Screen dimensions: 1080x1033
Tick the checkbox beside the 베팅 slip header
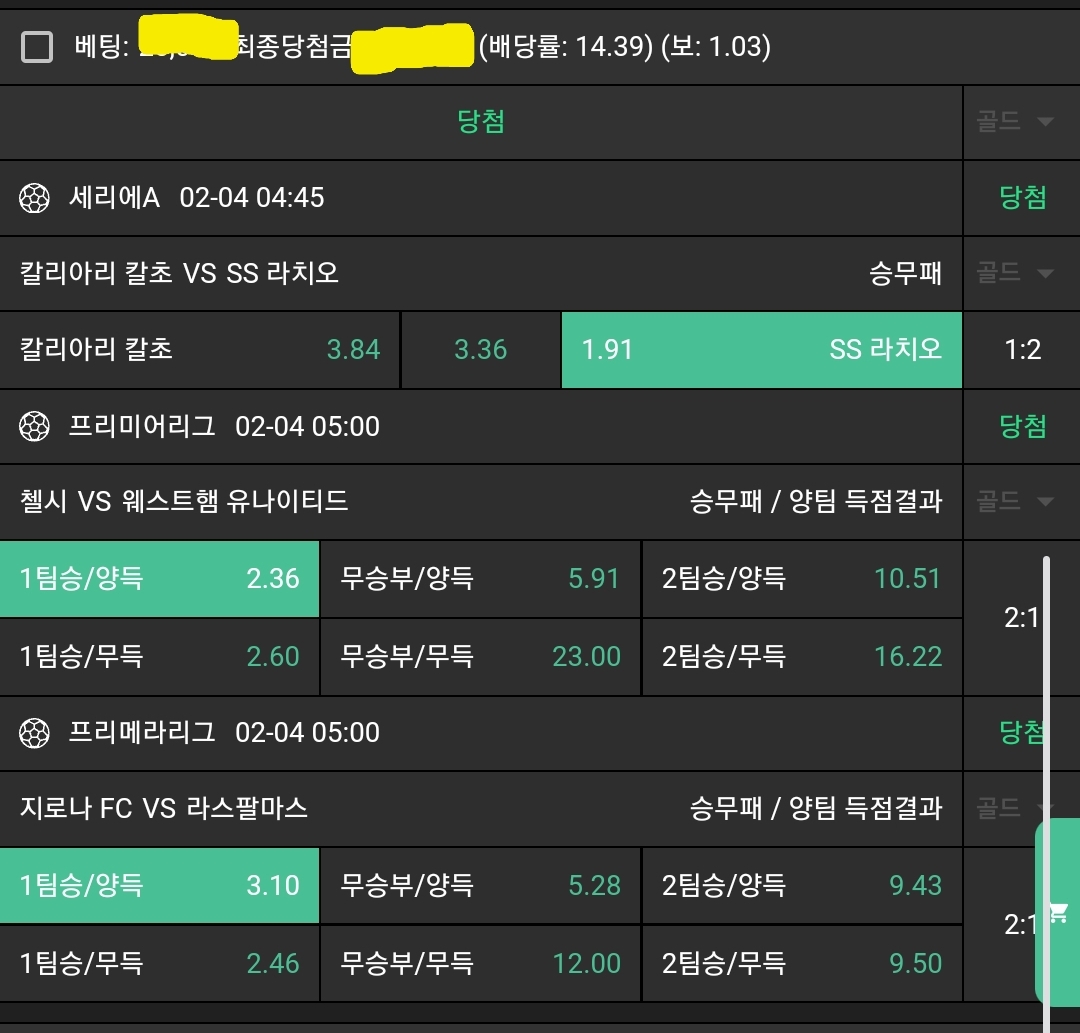37,47
